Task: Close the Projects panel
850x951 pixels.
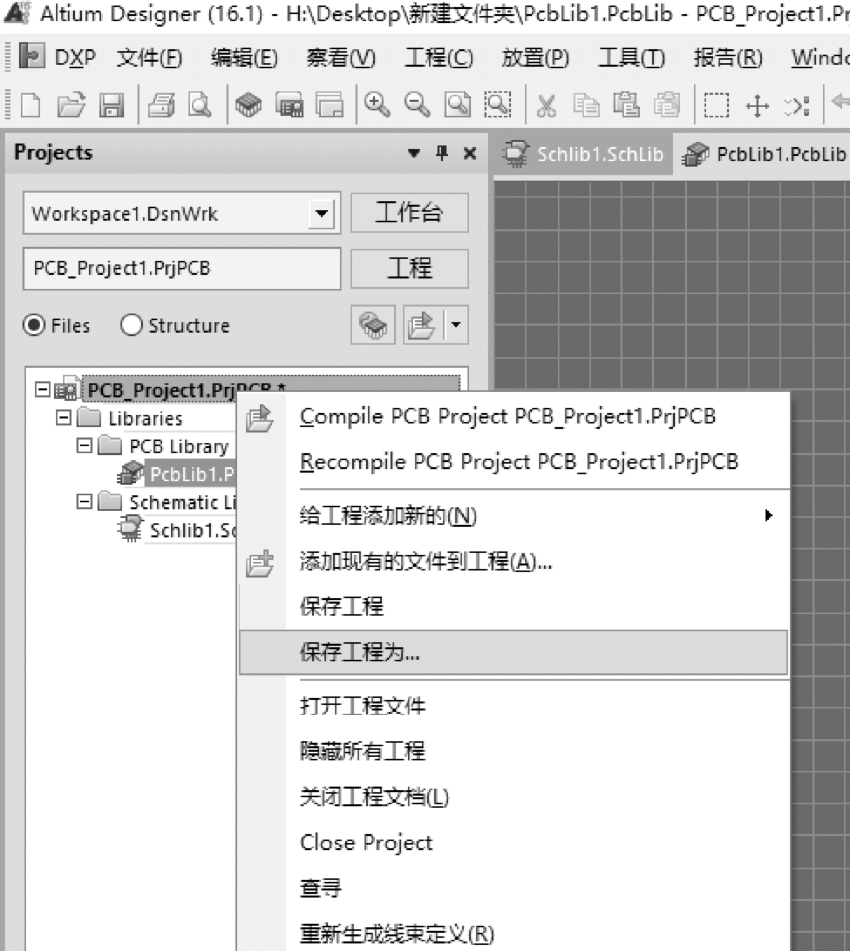Action: pos(470,153)
